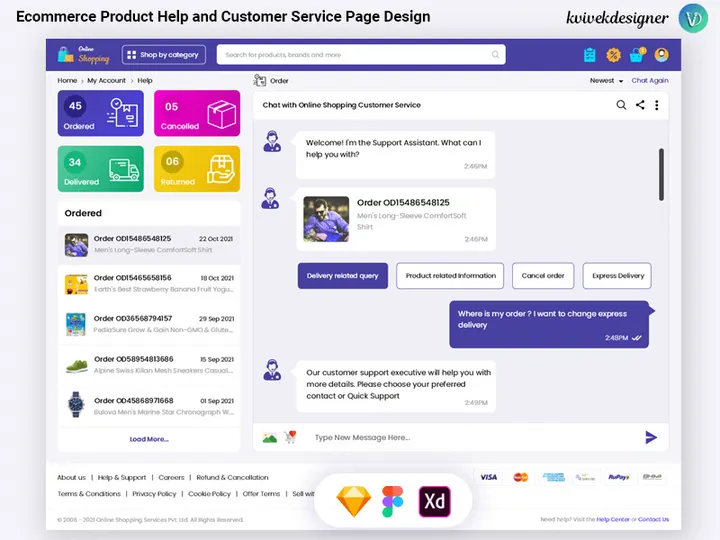Click the Mastercard payment icon
The width and height of the screenshot is (720, 540).
(x=521, y=477)
